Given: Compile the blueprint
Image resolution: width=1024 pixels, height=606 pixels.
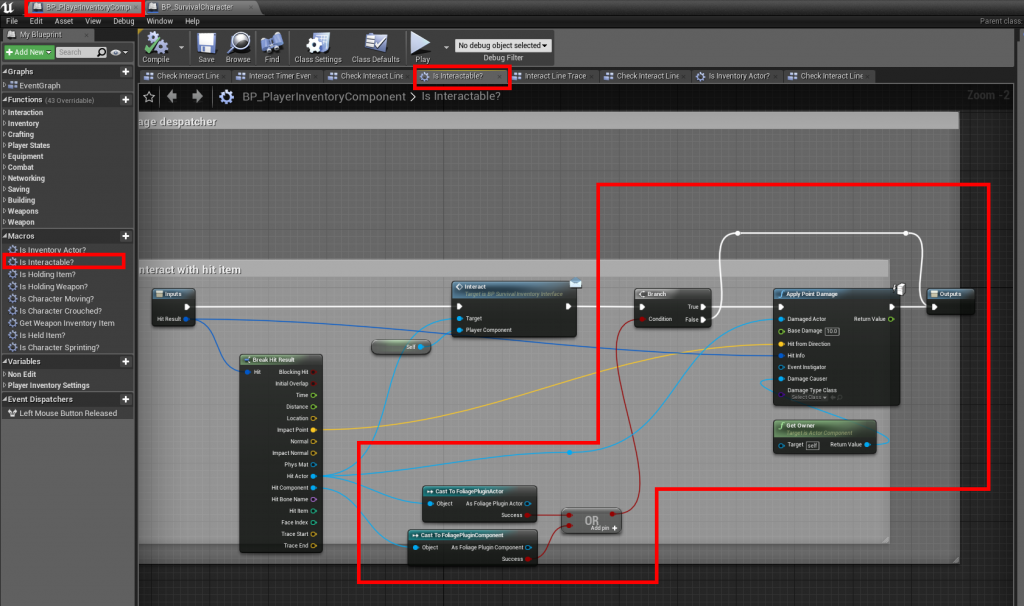Looking at the screenshot, I should pyautogui.click(x=156, y=48).
